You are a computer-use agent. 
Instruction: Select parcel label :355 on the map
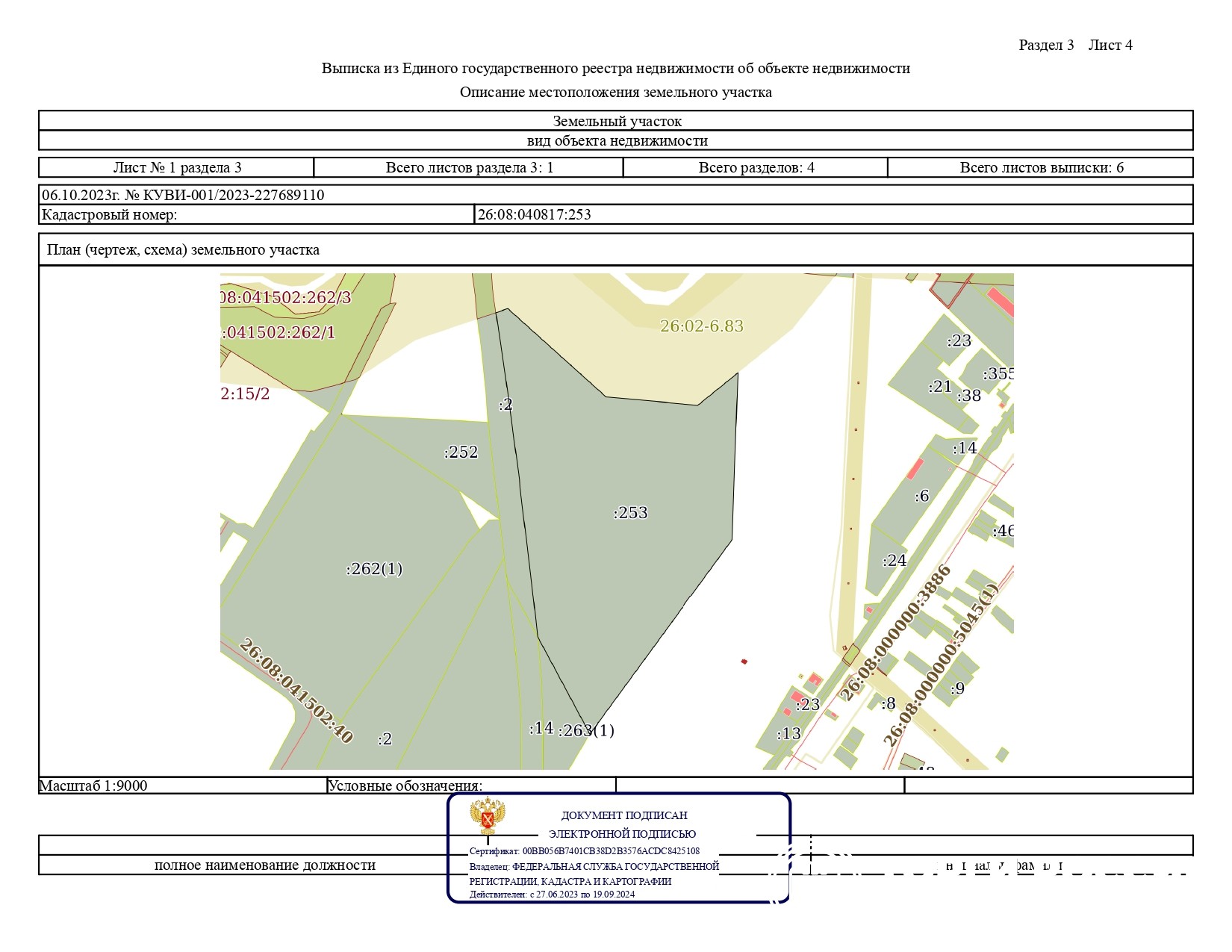[998, 373]
